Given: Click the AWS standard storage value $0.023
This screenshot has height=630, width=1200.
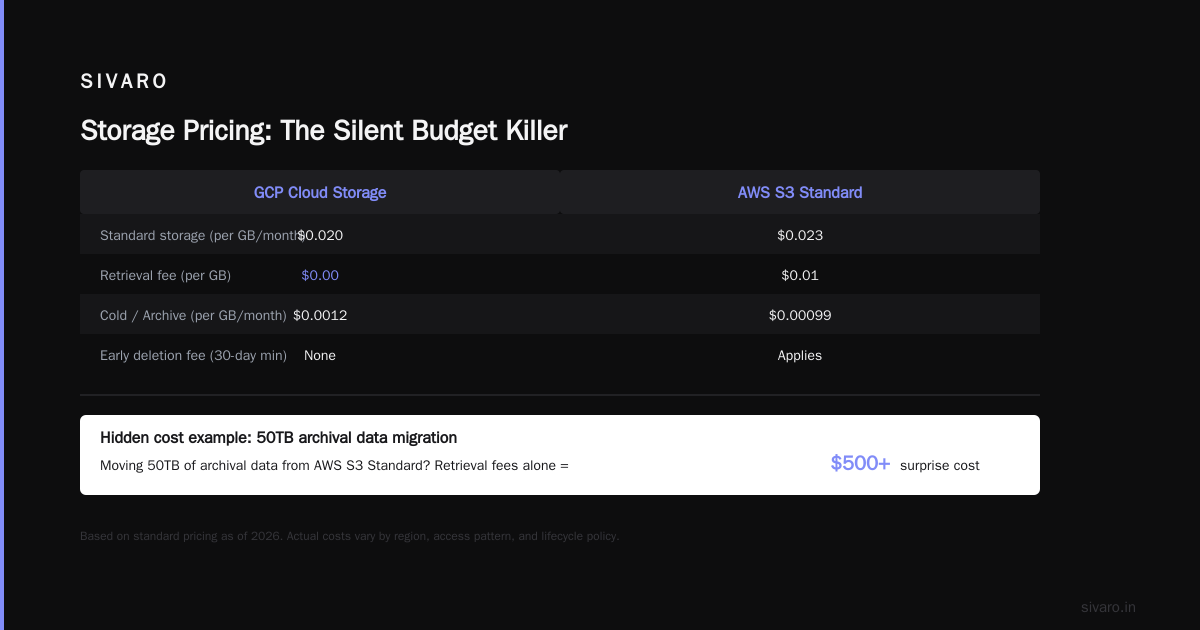Looking at the screenshot, I should 800,235.
